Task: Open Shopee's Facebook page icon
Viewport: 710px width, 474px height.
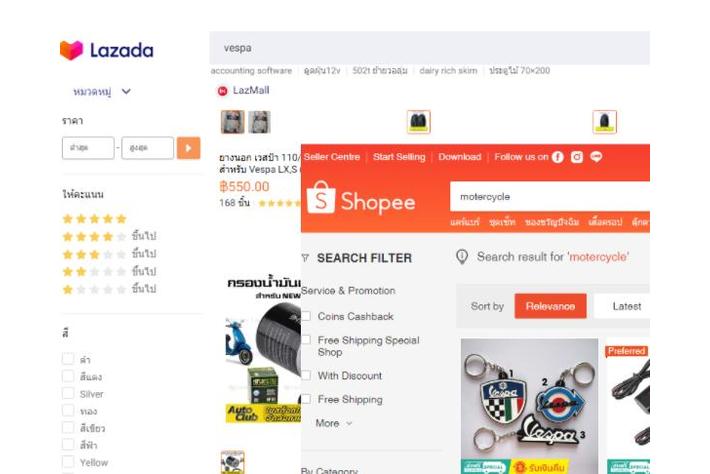Action: 558,157
